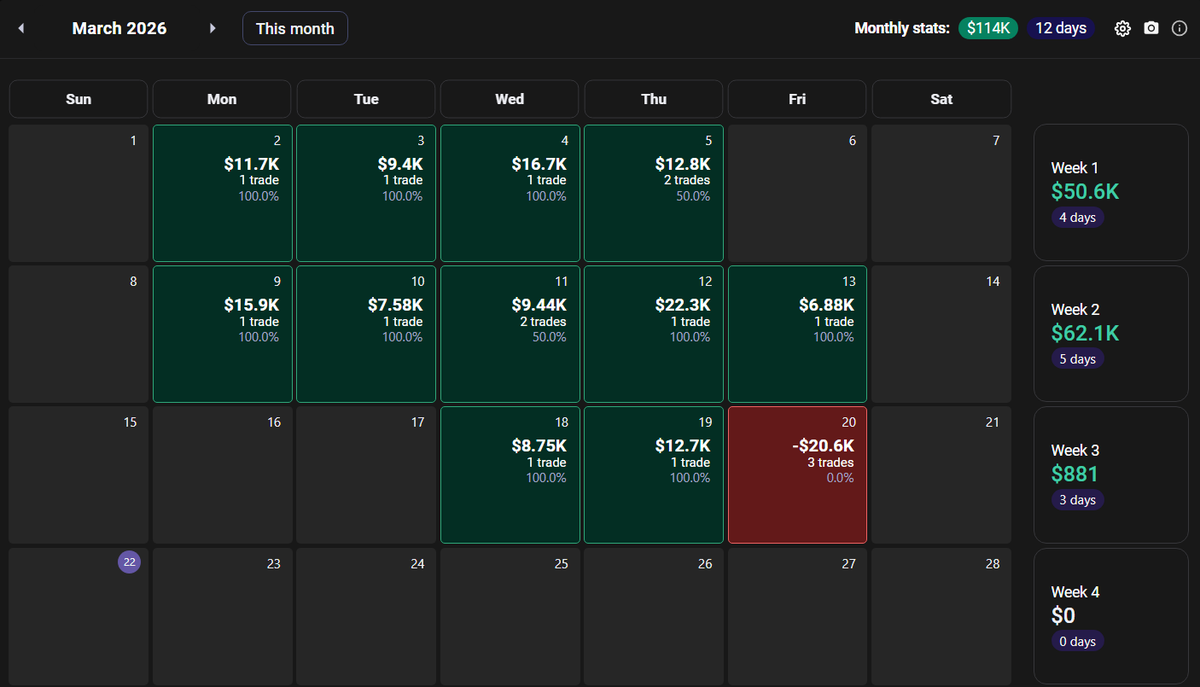The width and height of the screenshot is (1200, 687).
Task: Open the Week 4 summary card
Action: click(1111, 616)
